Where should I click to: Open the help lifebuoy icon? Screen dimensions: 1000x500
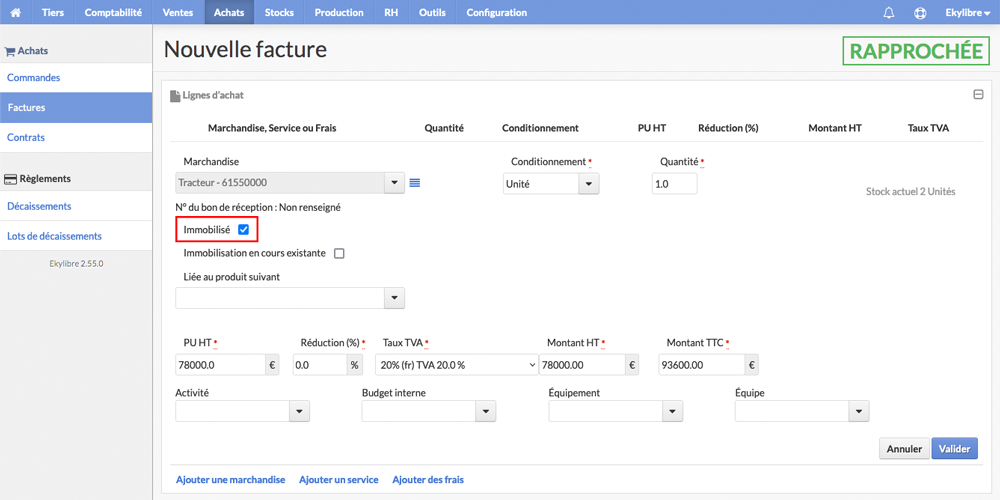920,12
